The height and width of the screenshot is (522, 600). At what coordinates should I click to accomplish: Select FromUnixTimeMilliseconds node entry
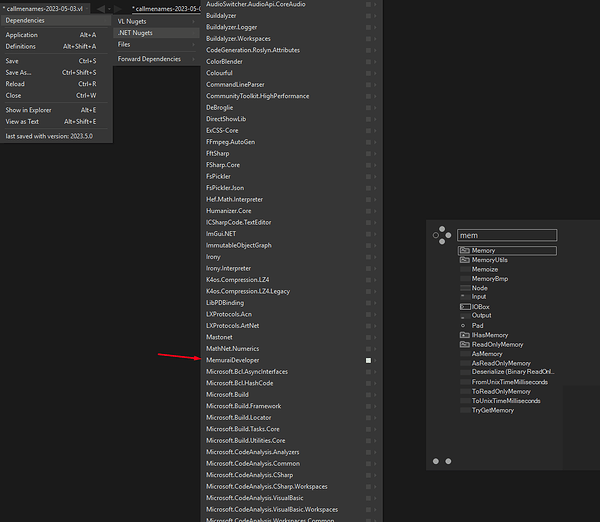click(x=510, y=382)
